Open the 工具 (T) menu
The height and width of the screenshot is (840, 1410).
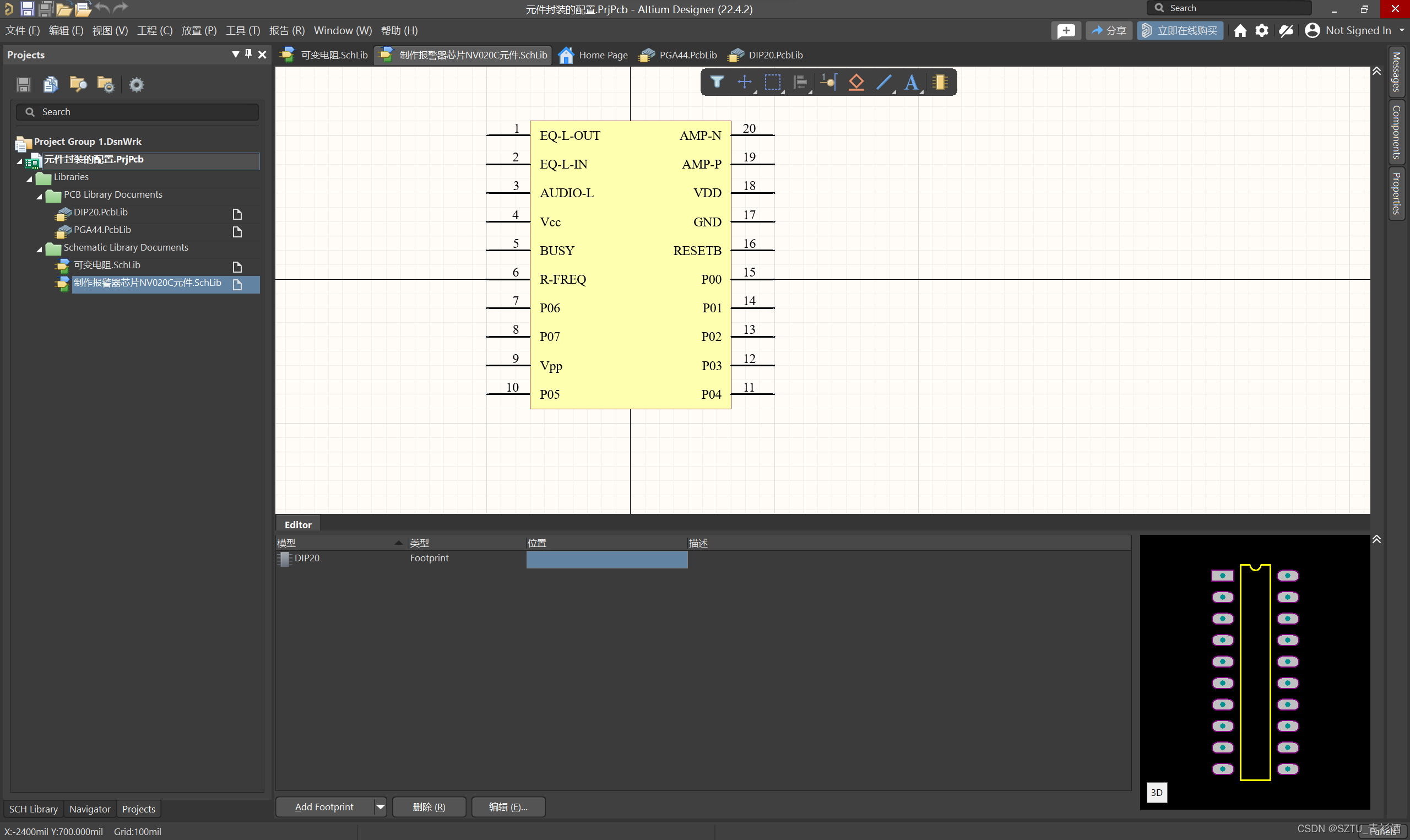(x=243, y=30)
